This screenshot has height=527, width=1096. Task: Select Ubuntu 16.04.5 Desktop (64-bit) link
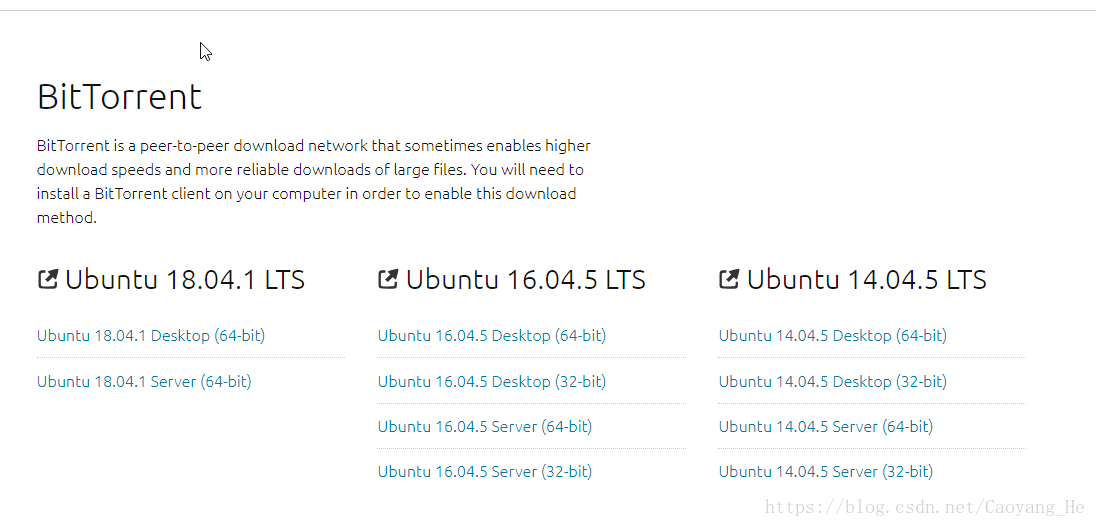[492, 335]
